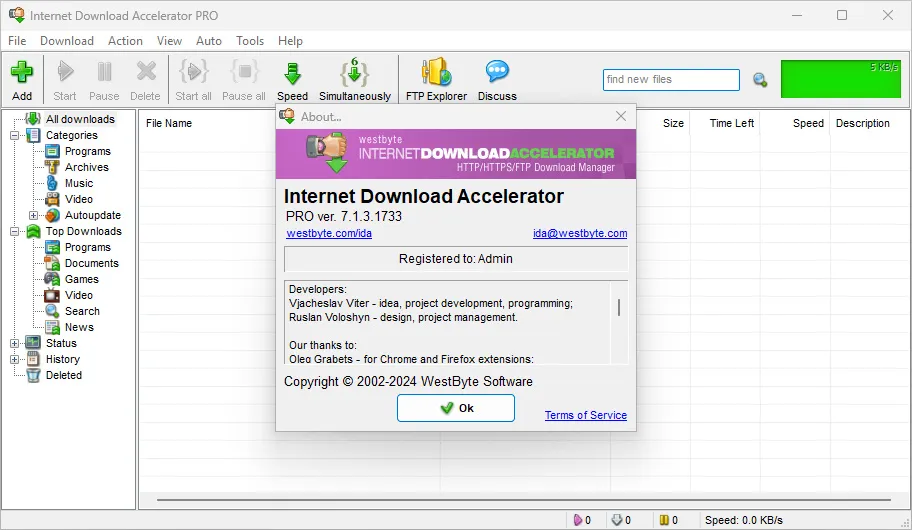Click the downloading count status bar icon

pos(617,520)
